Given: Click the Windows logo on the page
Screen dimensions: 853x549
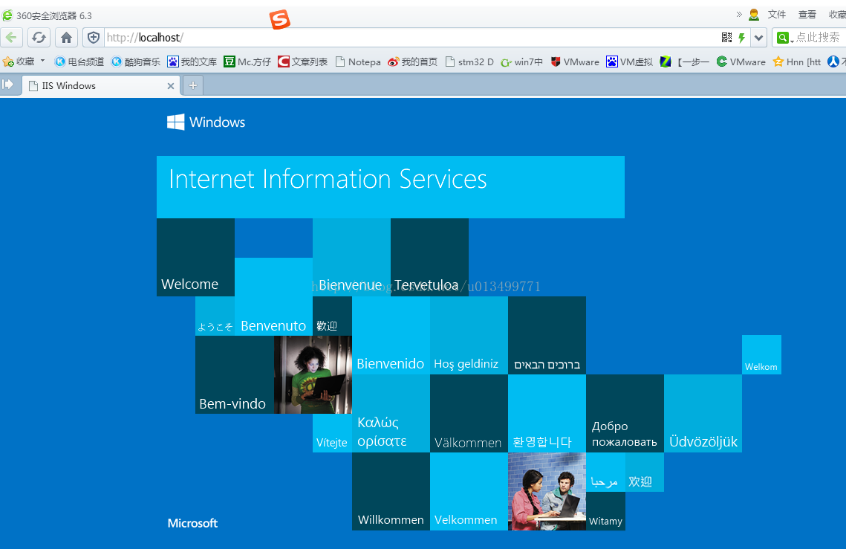Looking at the screenshot, I should (x=206, y=122).
